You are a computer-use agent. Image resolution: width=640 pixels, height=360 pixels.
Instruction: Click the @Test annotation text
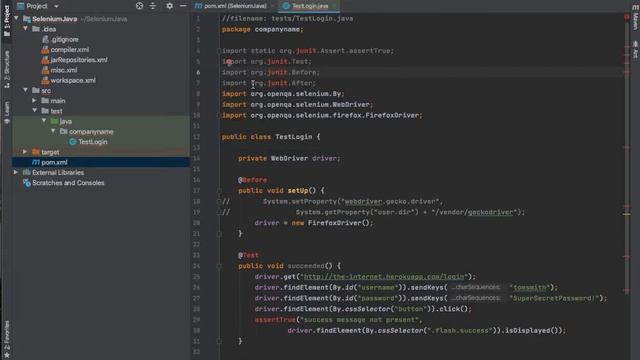tap(249, 255)
